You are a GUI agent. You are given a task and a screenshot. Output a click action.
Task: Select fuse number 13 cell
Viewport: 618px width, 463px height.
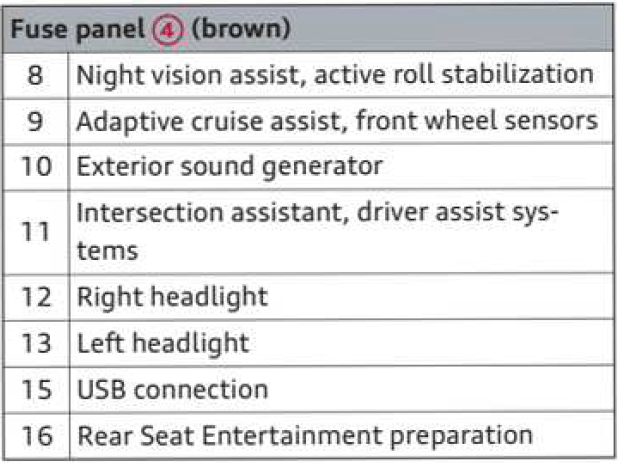(35, 343)
